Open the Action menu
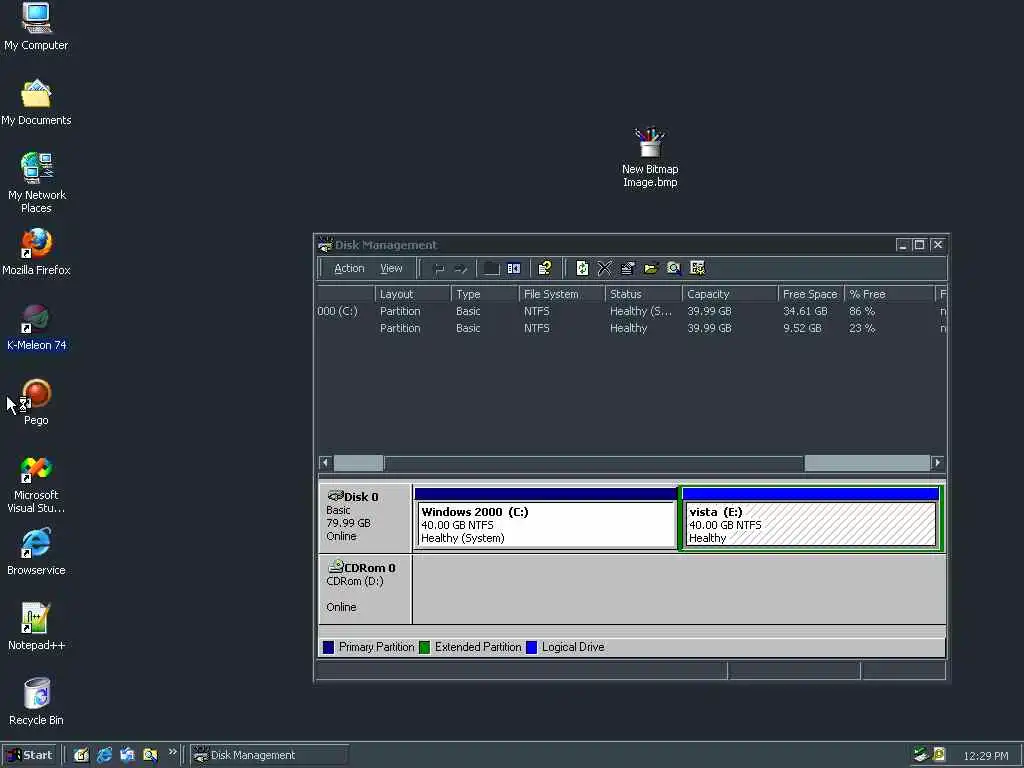The width and height of the screenshot is (1024, 768). (349, 268)
